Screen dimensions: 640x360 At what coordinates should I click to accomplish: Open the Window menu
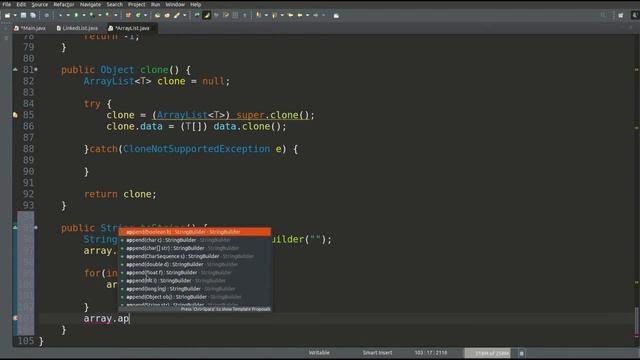tap(175, 4)
